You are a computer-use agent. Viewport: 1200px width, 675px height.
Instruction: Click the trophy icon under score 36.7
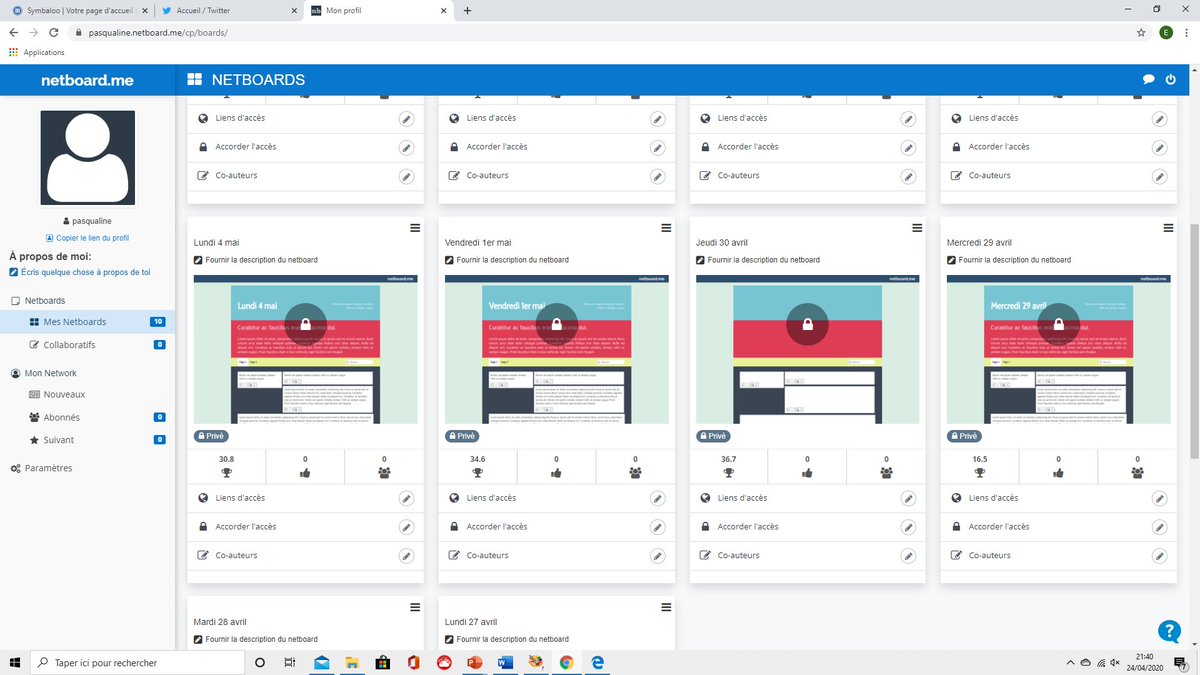729,472
